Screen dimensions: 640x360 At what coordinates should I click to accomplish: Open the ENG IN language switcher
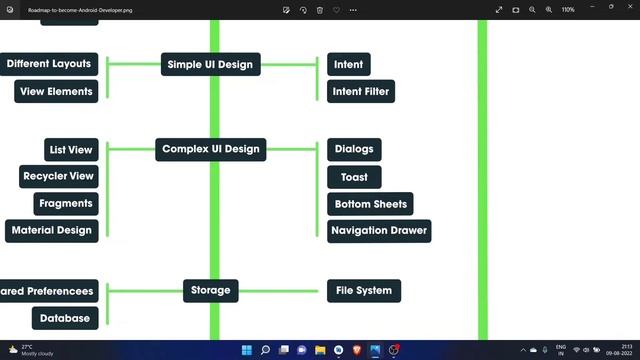pos(561,350)
